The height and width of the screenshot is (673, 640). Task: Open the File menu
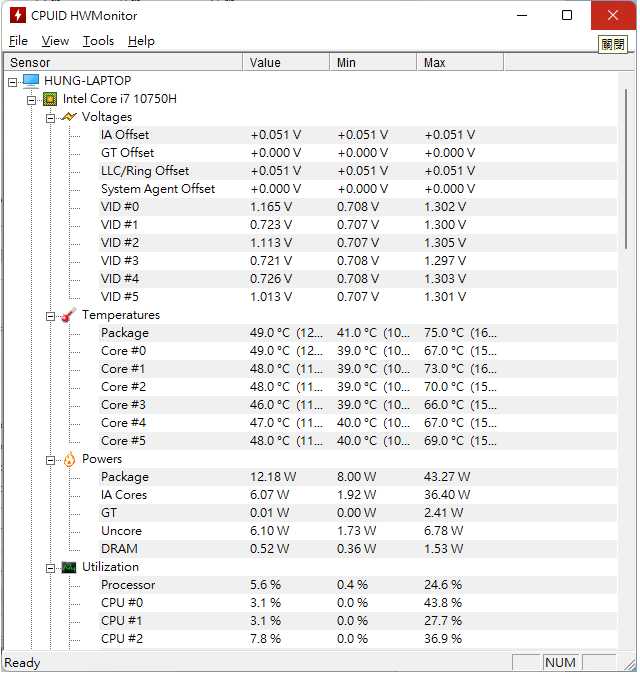pyautogui.click(x=18, y=41)
